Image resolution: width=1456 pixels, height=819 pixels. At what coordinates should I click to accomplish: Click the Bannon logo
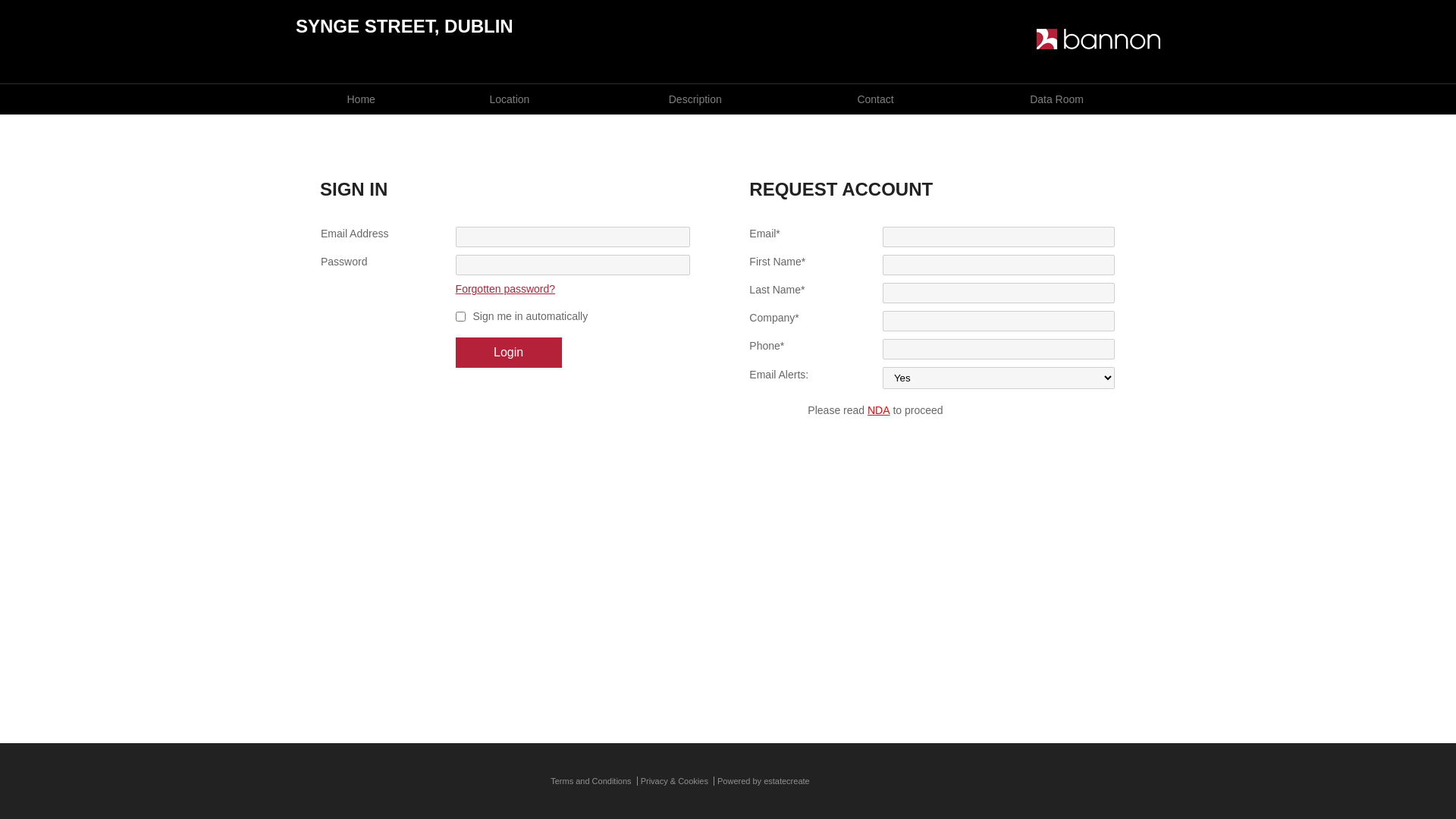[x=1098, y=39]
